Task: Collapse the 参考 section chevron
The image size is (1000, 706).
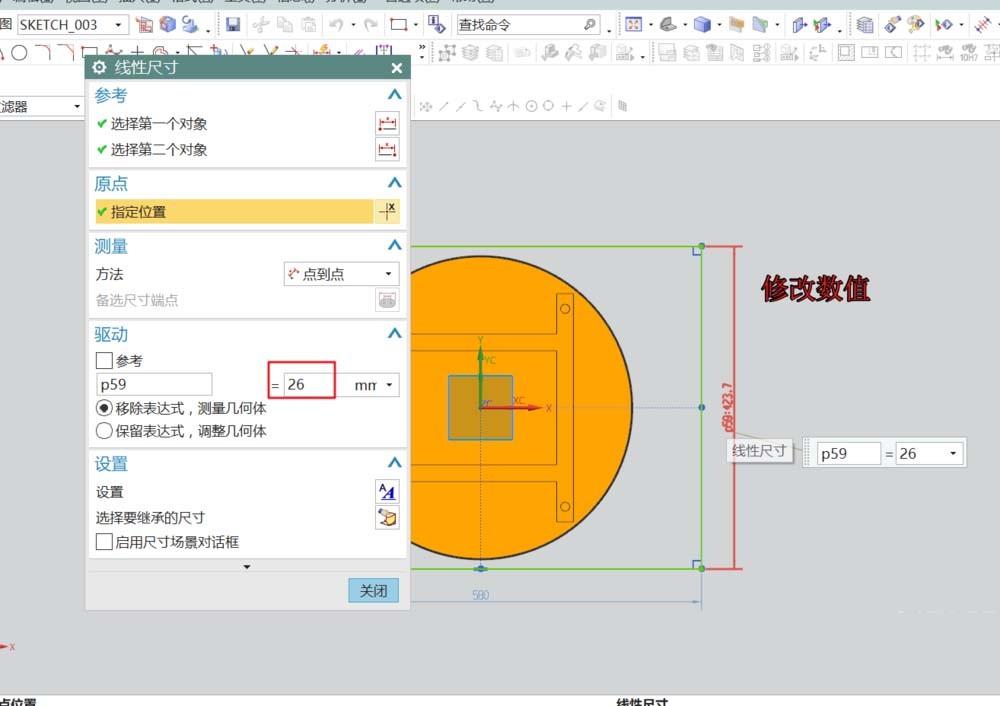Action: 392,95
